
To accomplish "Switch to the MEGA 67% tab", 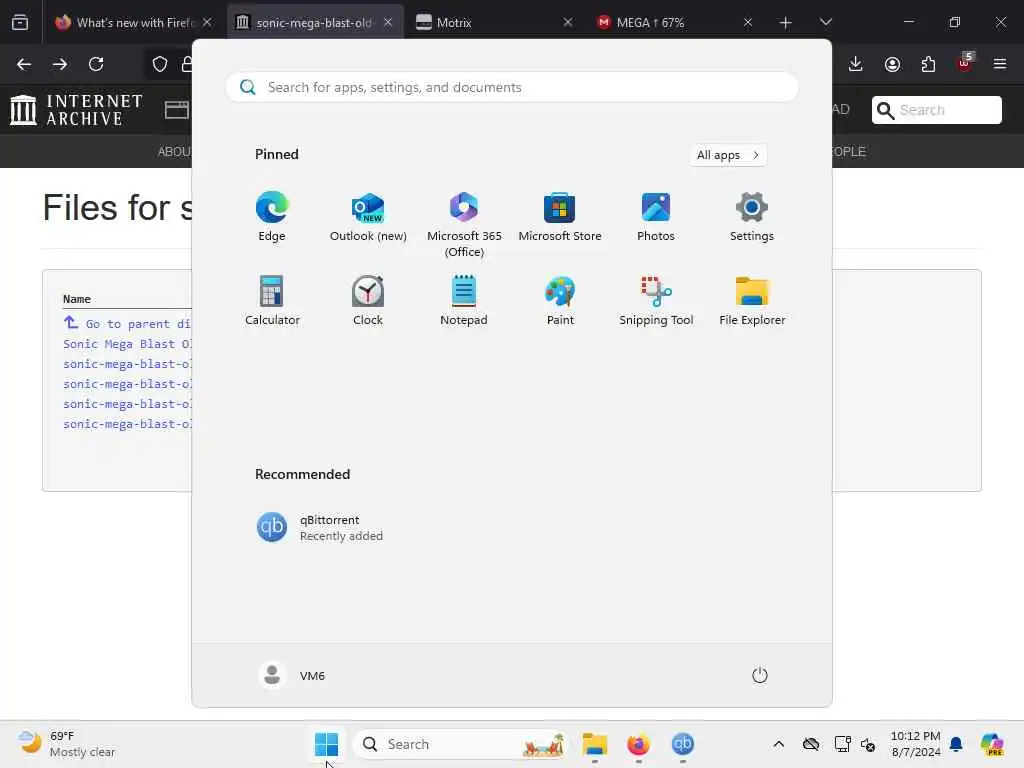I will (675, 22).
